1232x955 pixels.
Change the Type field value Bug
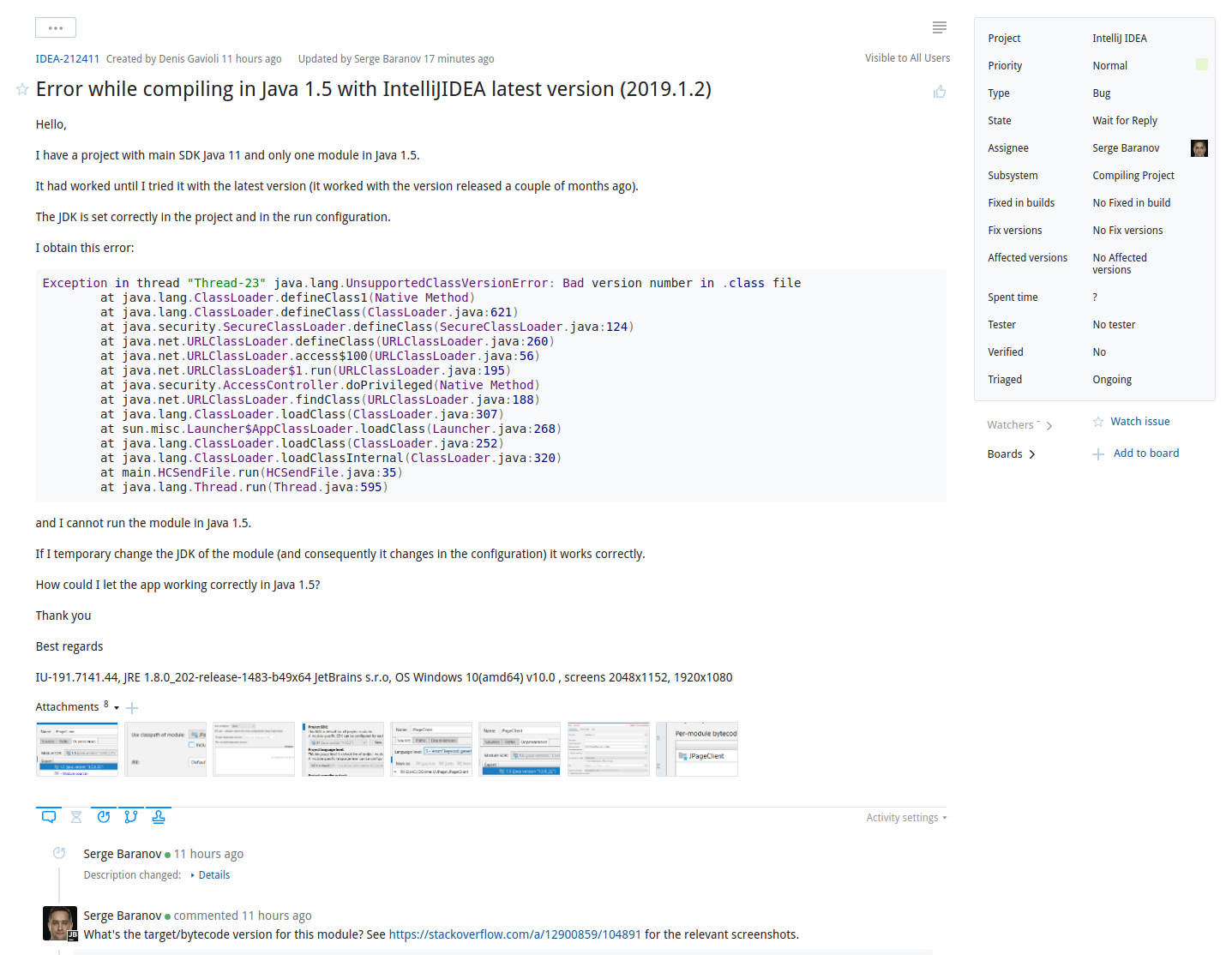click(x=1102, y=93)
